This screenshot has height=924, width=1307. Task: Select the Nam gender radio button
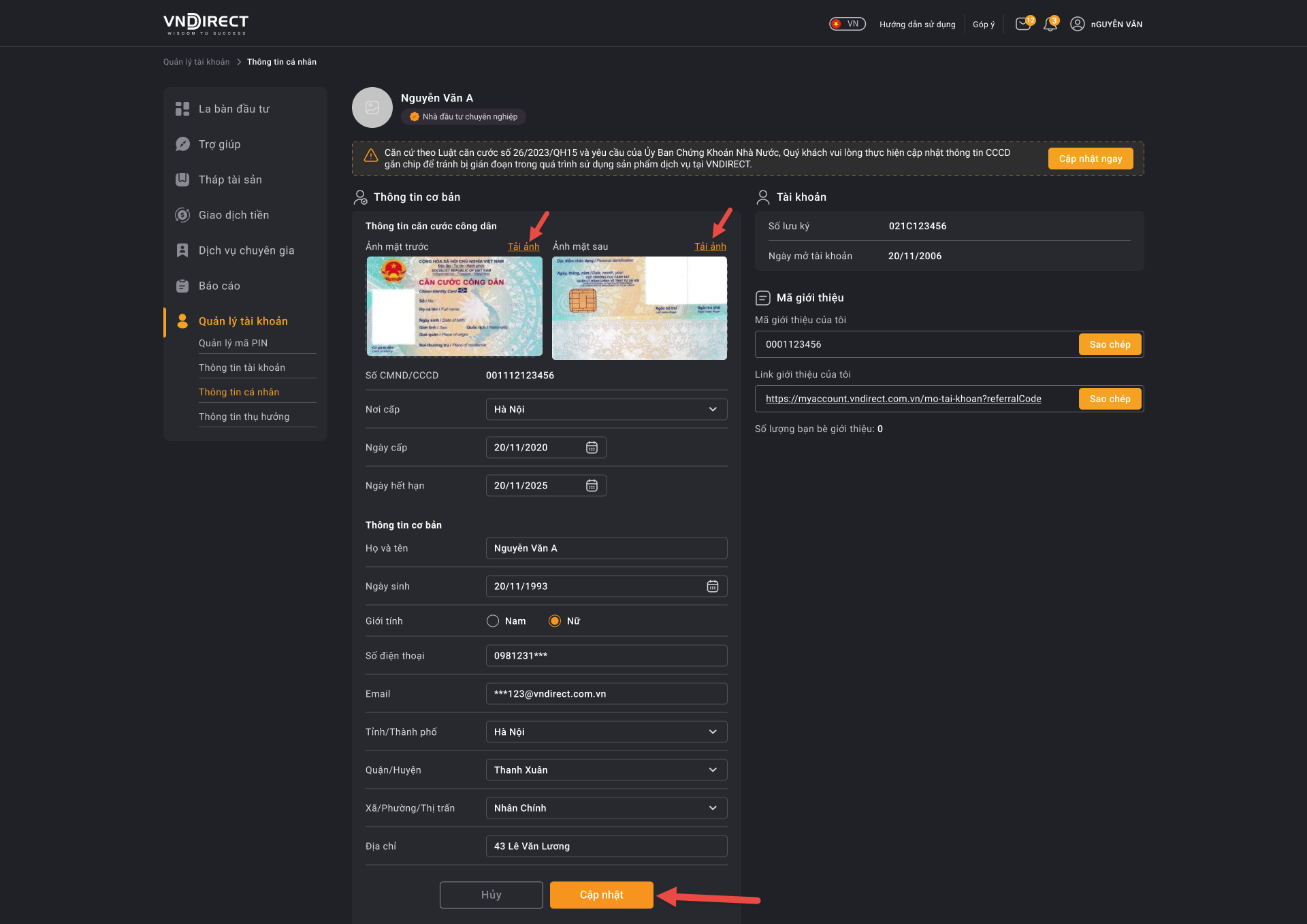[x=493, y=621]
